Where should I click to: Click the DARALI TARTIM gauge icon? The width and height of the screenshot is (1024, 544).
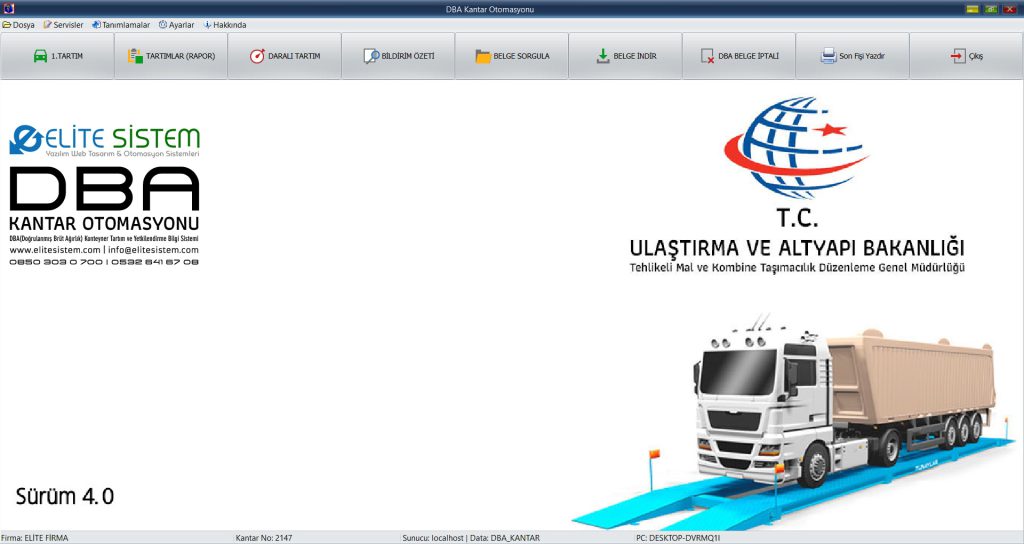pos(257,56)
